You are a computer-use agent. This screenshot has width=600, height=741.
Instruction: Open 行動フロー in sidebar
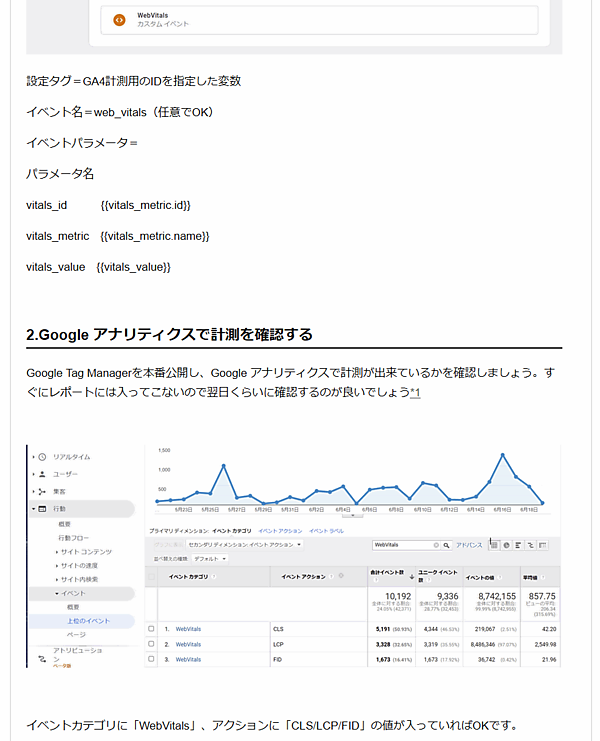tap(73, 538)
